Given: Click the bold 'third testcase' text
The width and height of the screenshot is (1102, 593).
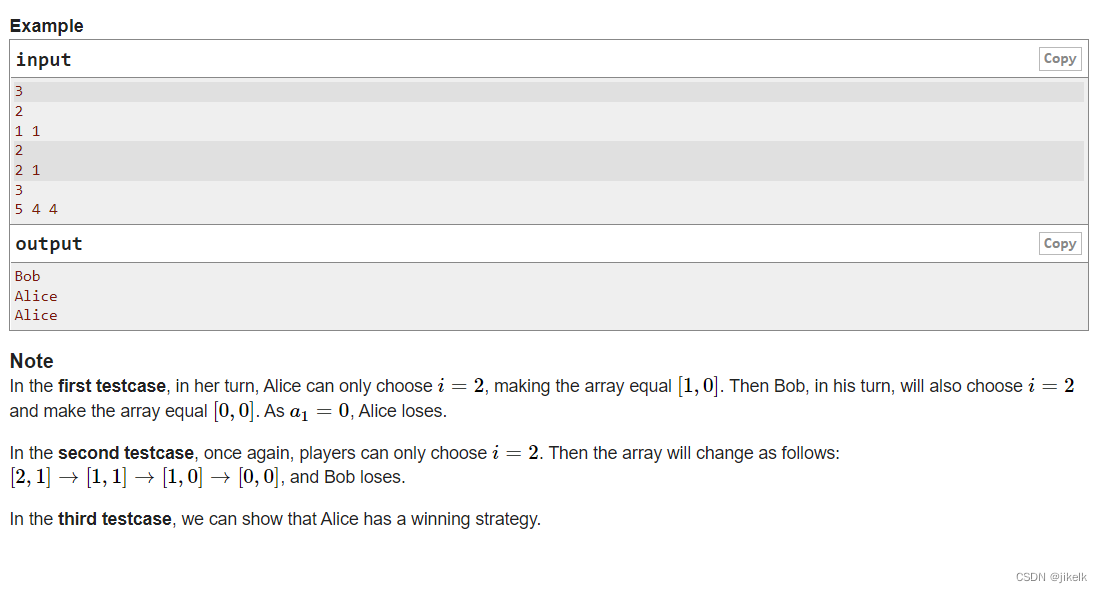Looking at the screenshot, I should [115, 519].
